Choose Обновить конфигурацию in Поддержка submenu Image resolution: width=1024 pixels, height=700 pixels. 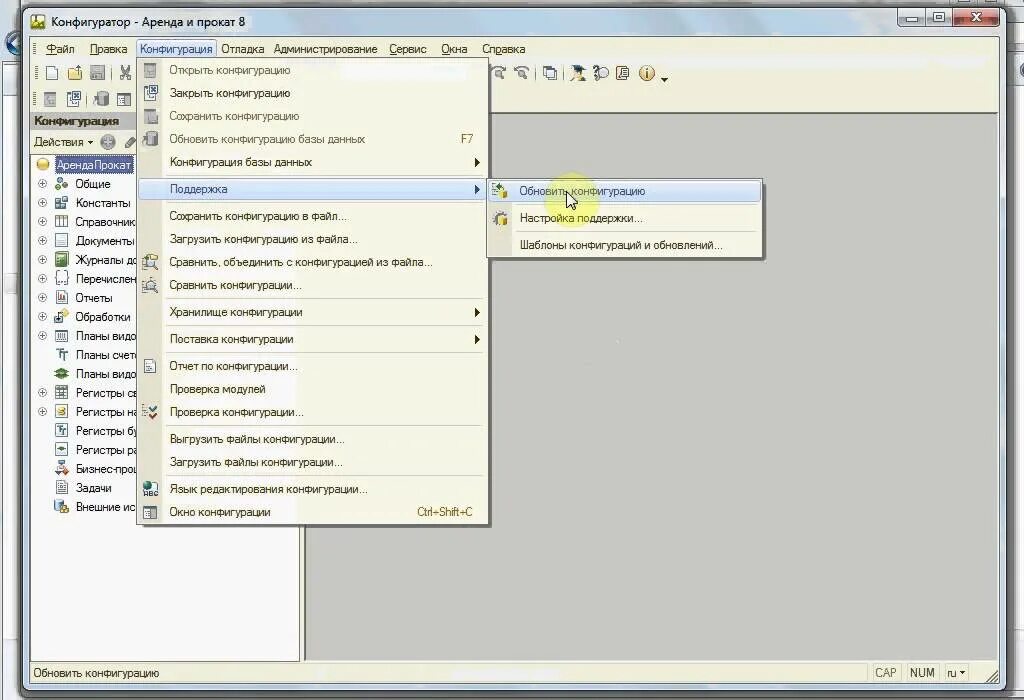tap(625, 191)
